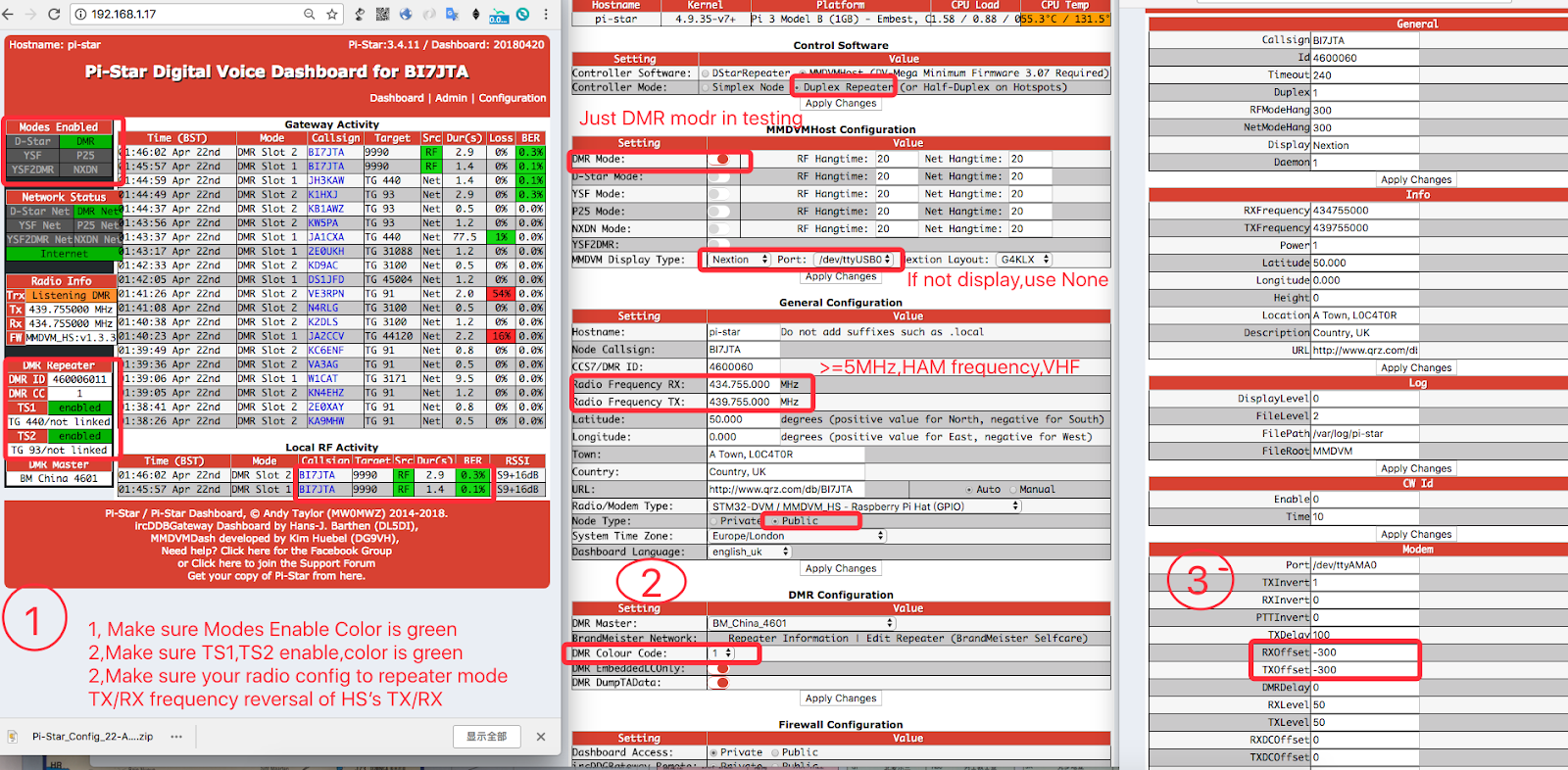1568x770 pixels.
Task: Edit the Radio Frequency RX field
Action: pyautogui.click(x=743, y=385)
